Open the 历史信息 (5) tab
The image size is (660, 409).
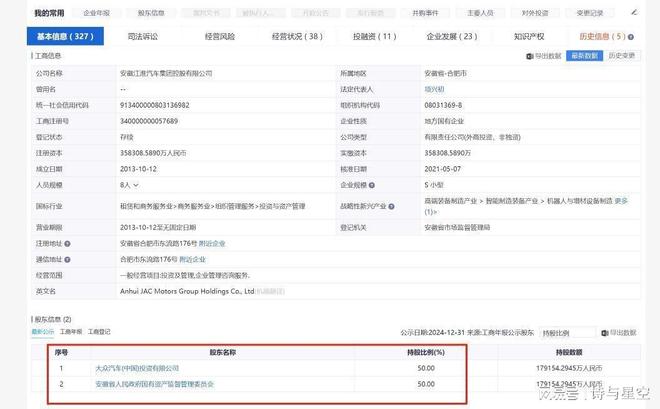click(x=602, y=37)
